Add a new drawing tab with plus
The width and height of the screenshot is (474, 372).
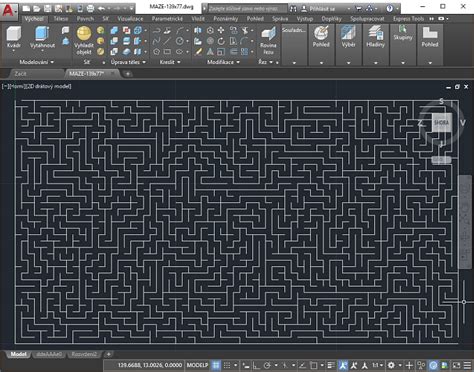(x=128, y=74)
